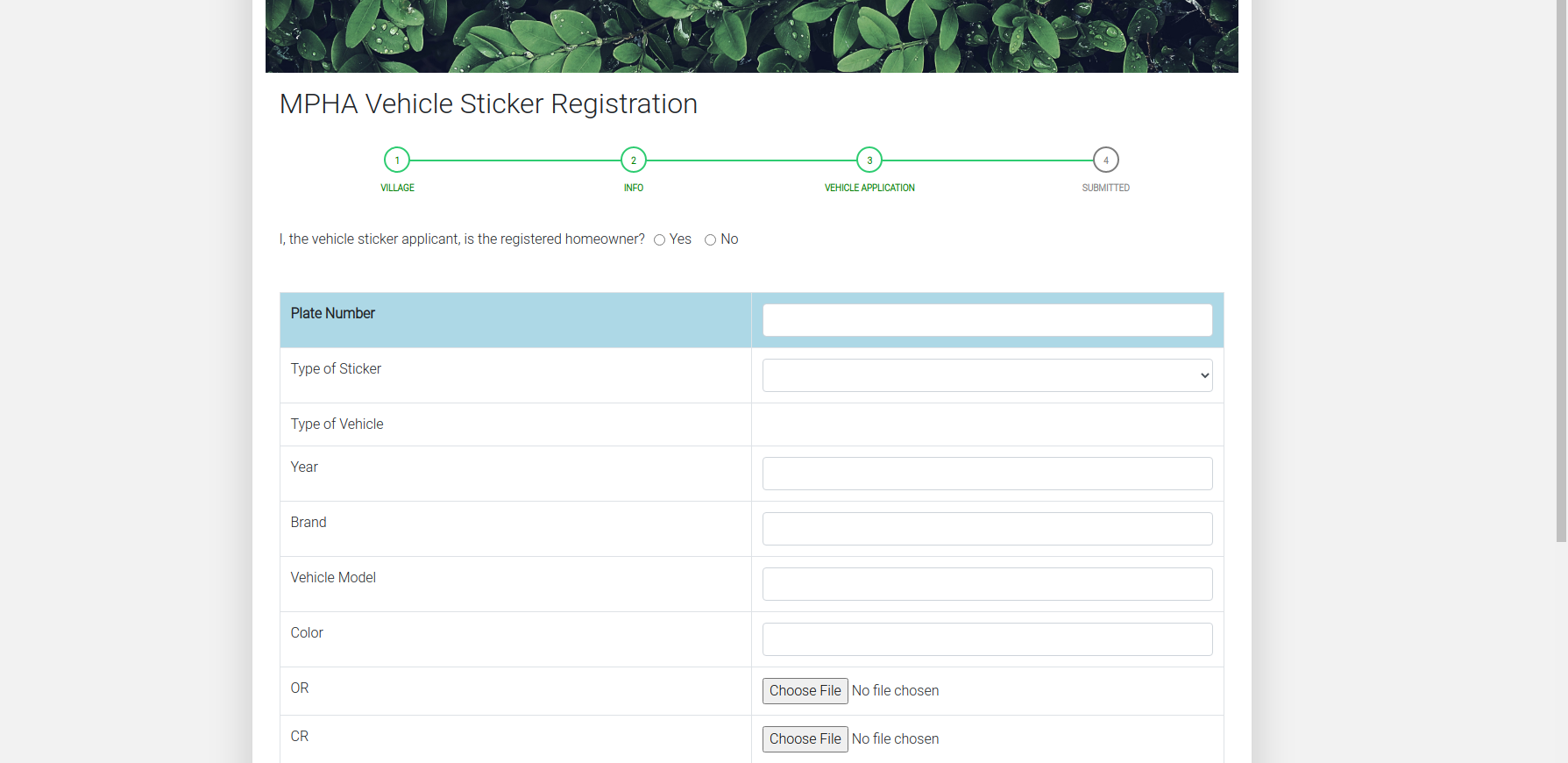Choose File for CR document

coord(805,739)
